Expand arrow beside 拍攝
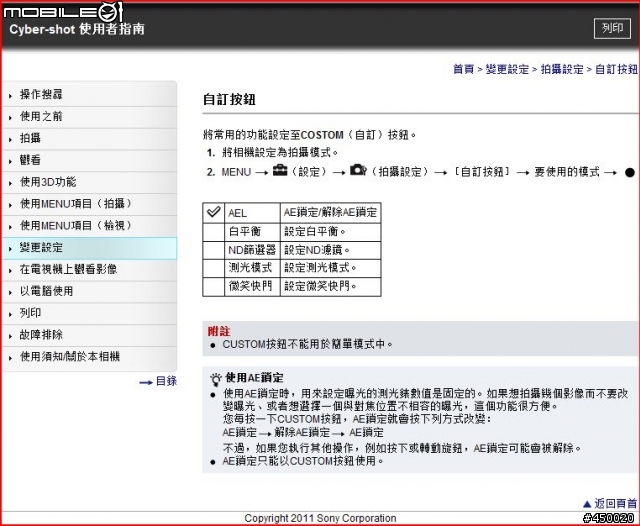Screen dimensions: 640x526 coord(11,140)
